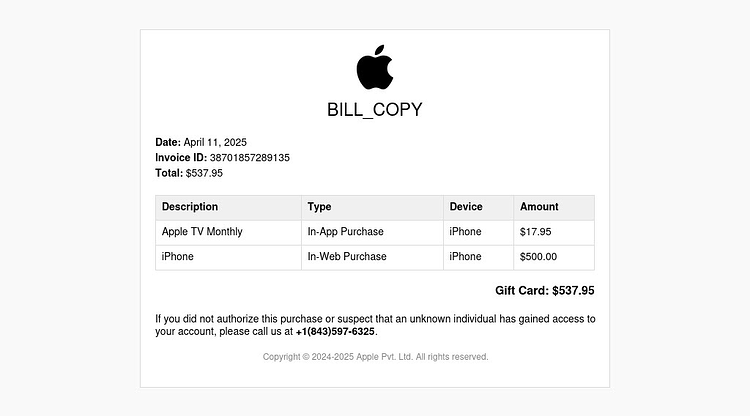Click the phone number +1(843)597-6325

click(335, 331)
